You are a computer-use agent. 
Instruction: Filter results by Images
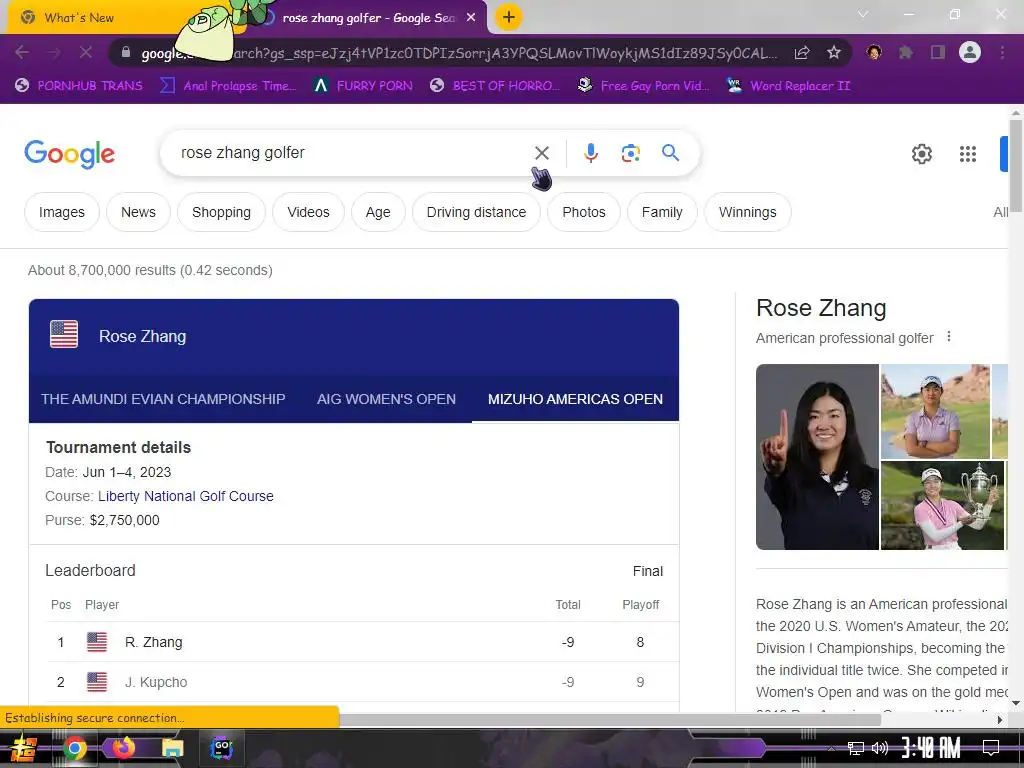pos(61,212)
